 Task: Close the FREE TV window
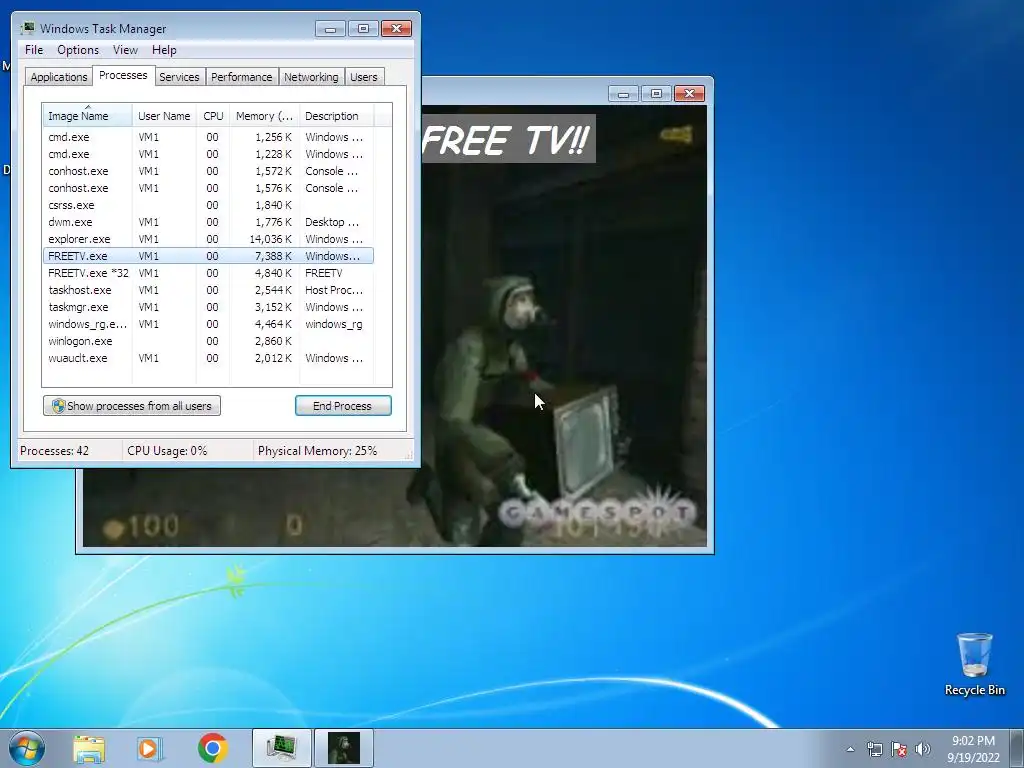point(689,94)
